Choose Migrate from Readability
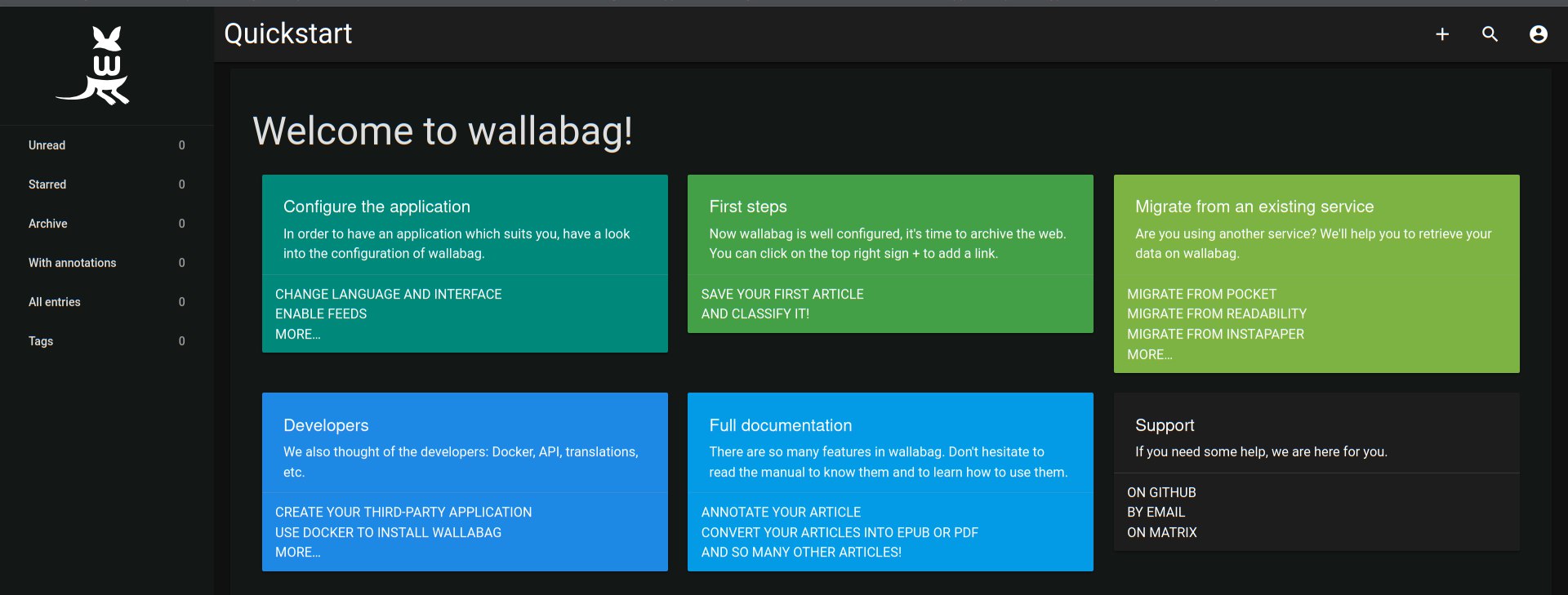Viewport: 1568px width, 595px height. click(1217, 314)
